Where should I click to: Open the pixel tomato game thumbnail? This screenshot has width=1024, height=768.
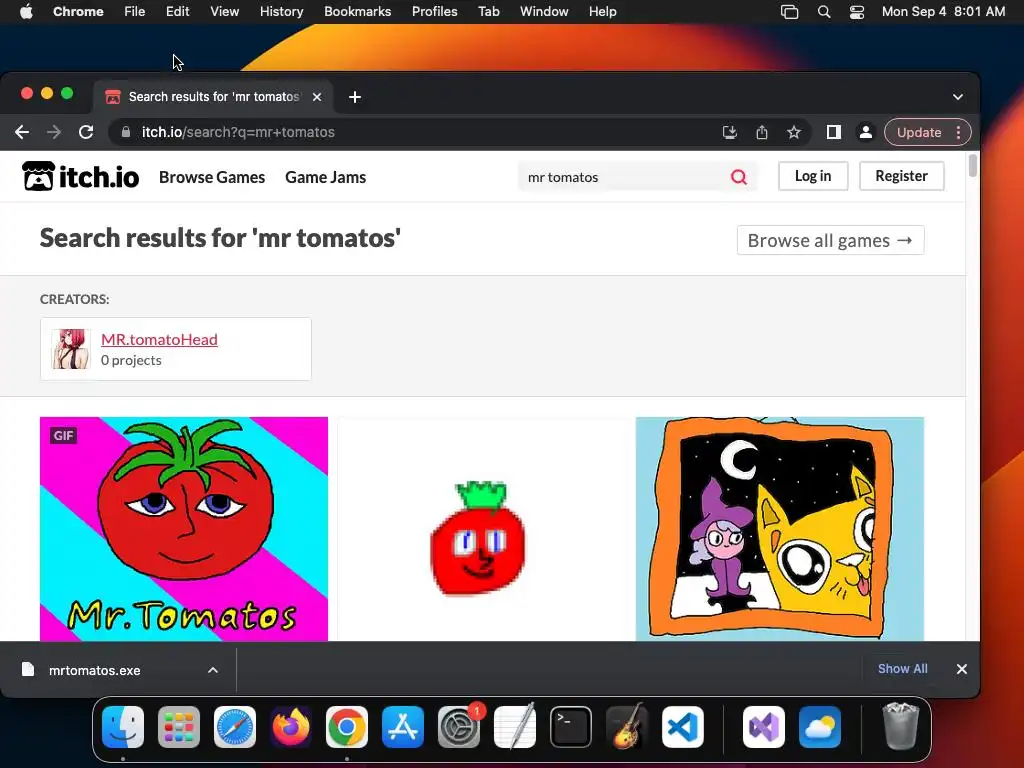click(x=482, y=529)
